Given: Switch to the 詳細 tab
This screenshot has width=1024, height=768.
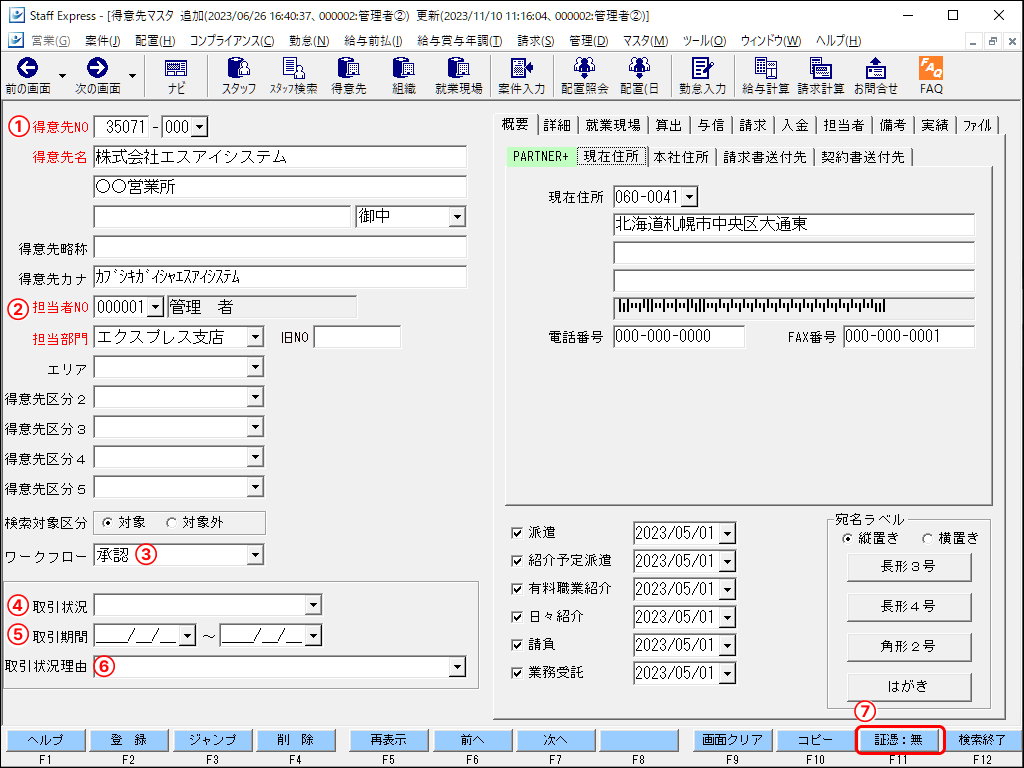Looking at the screenshot, I should [x=557, y=125].
